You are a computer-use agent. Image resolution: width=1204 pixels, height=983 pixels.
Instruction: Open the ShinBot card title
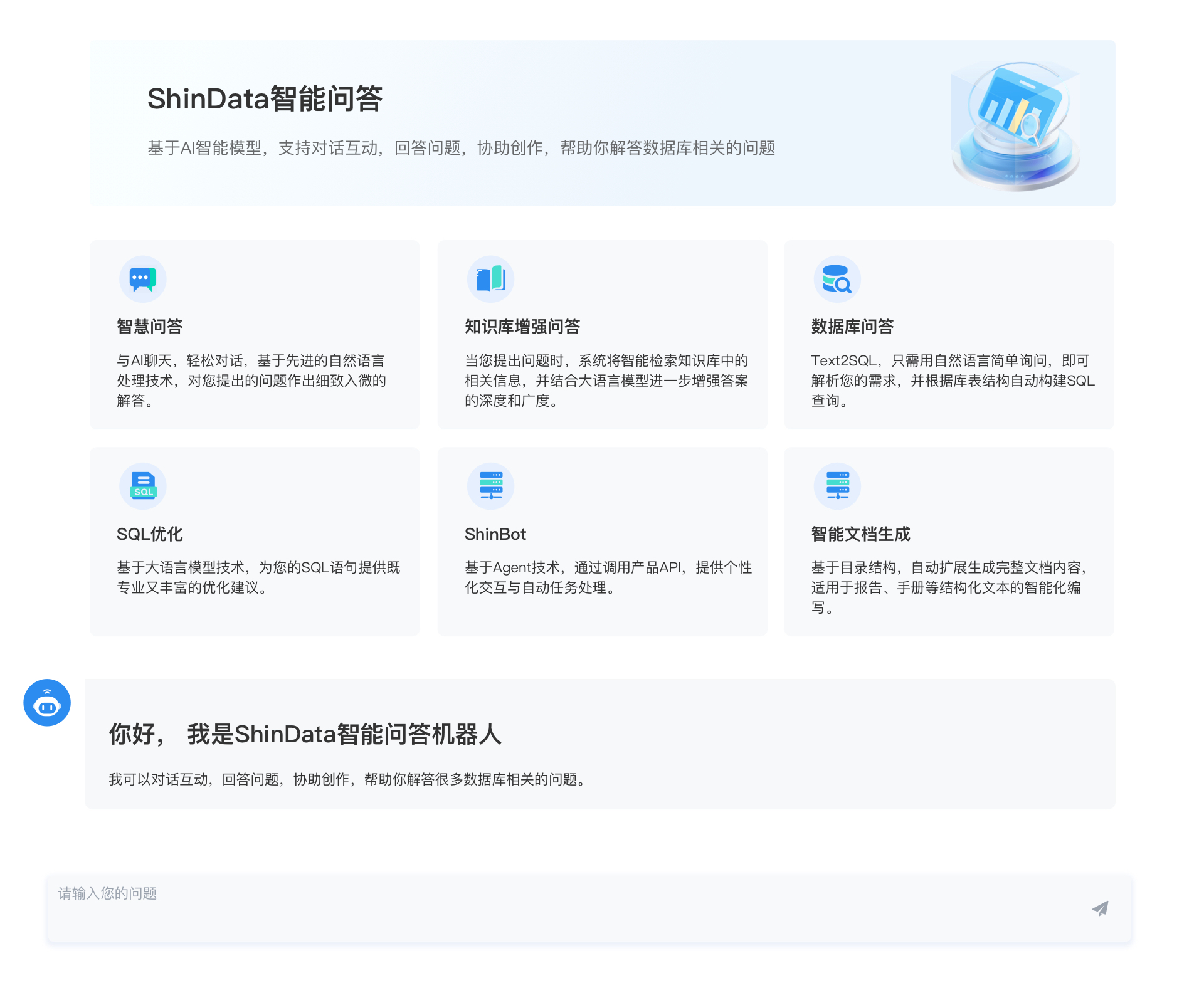pyautogui.click(x=495, y=534)
